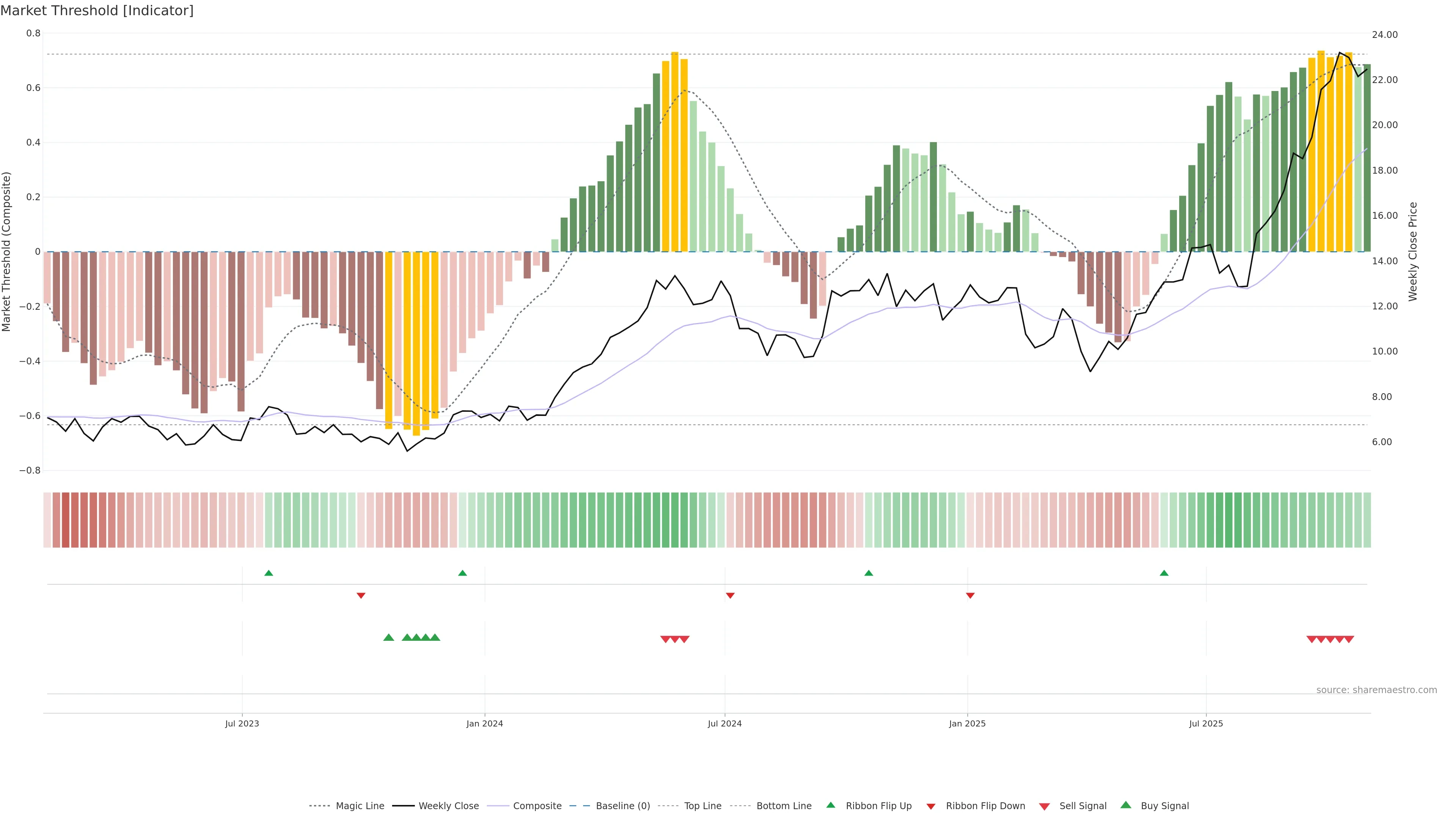Viewport: 1456px width, 819px height.
Task: Click Bottom Line legend label
Action: pyautogui.click(x=783, y=806)
